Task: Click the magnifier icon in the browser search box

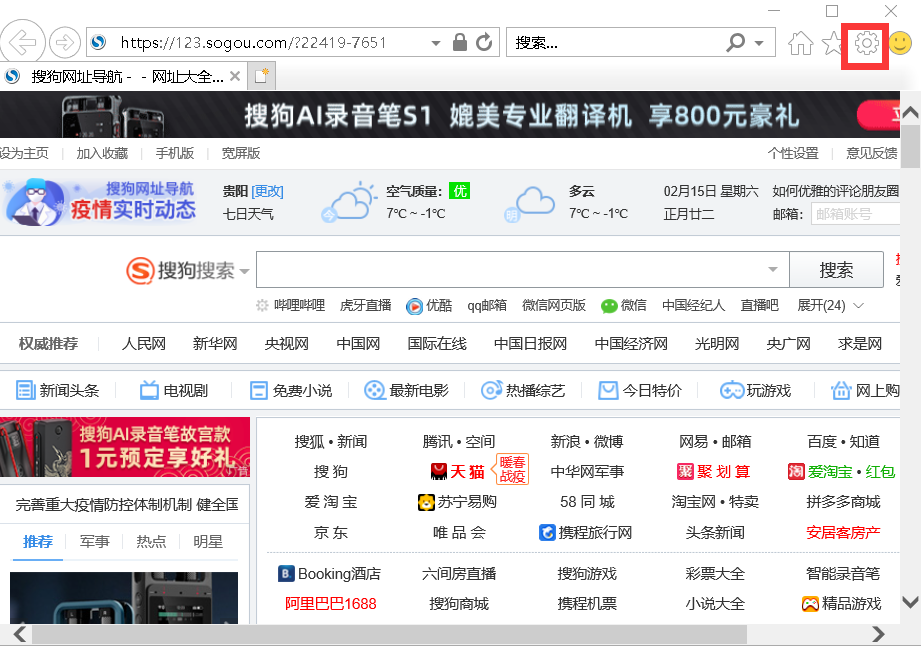Action: click(736, 43)
